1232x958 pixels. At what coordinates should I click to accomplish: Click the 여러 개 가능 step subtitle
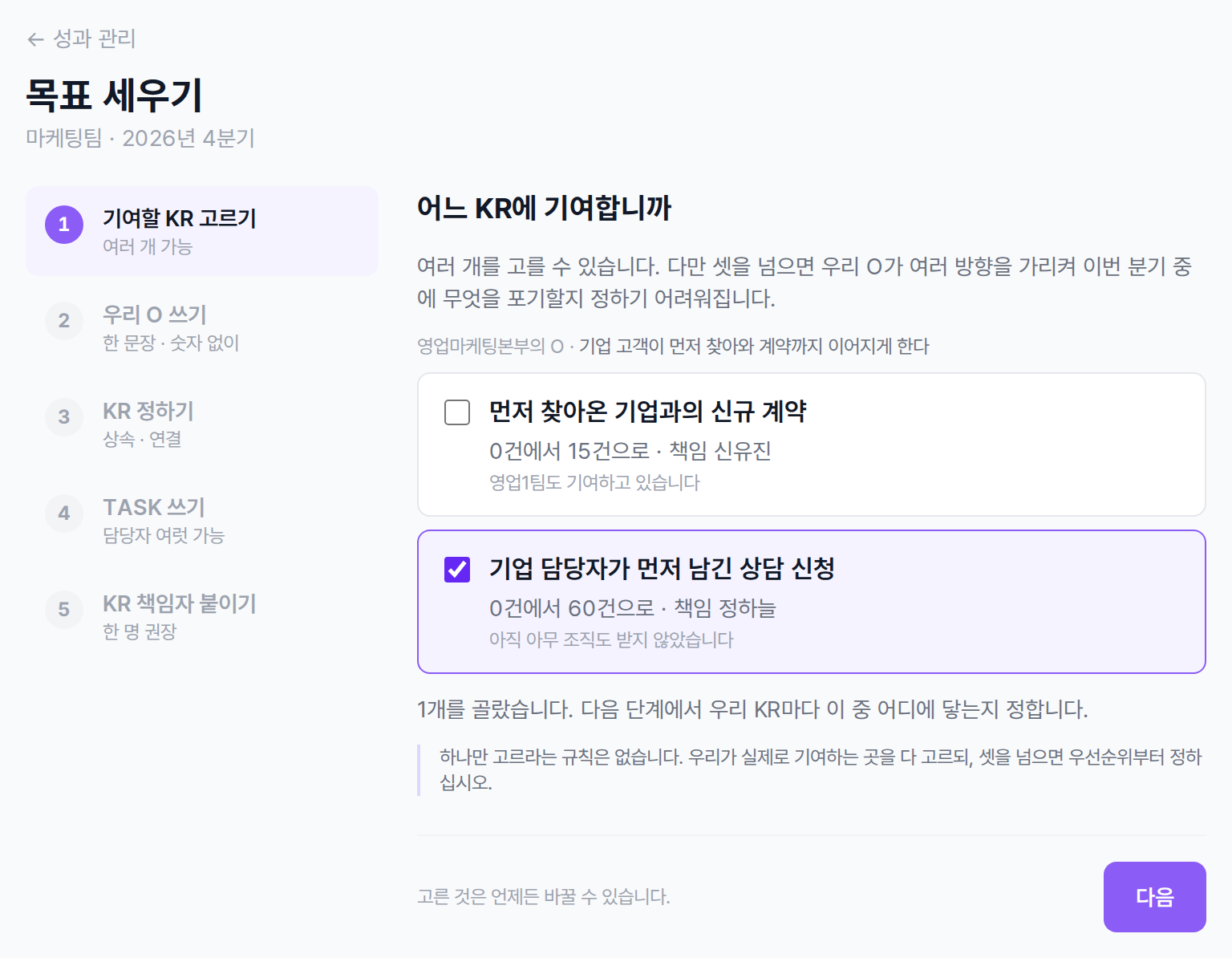point(148,247)
